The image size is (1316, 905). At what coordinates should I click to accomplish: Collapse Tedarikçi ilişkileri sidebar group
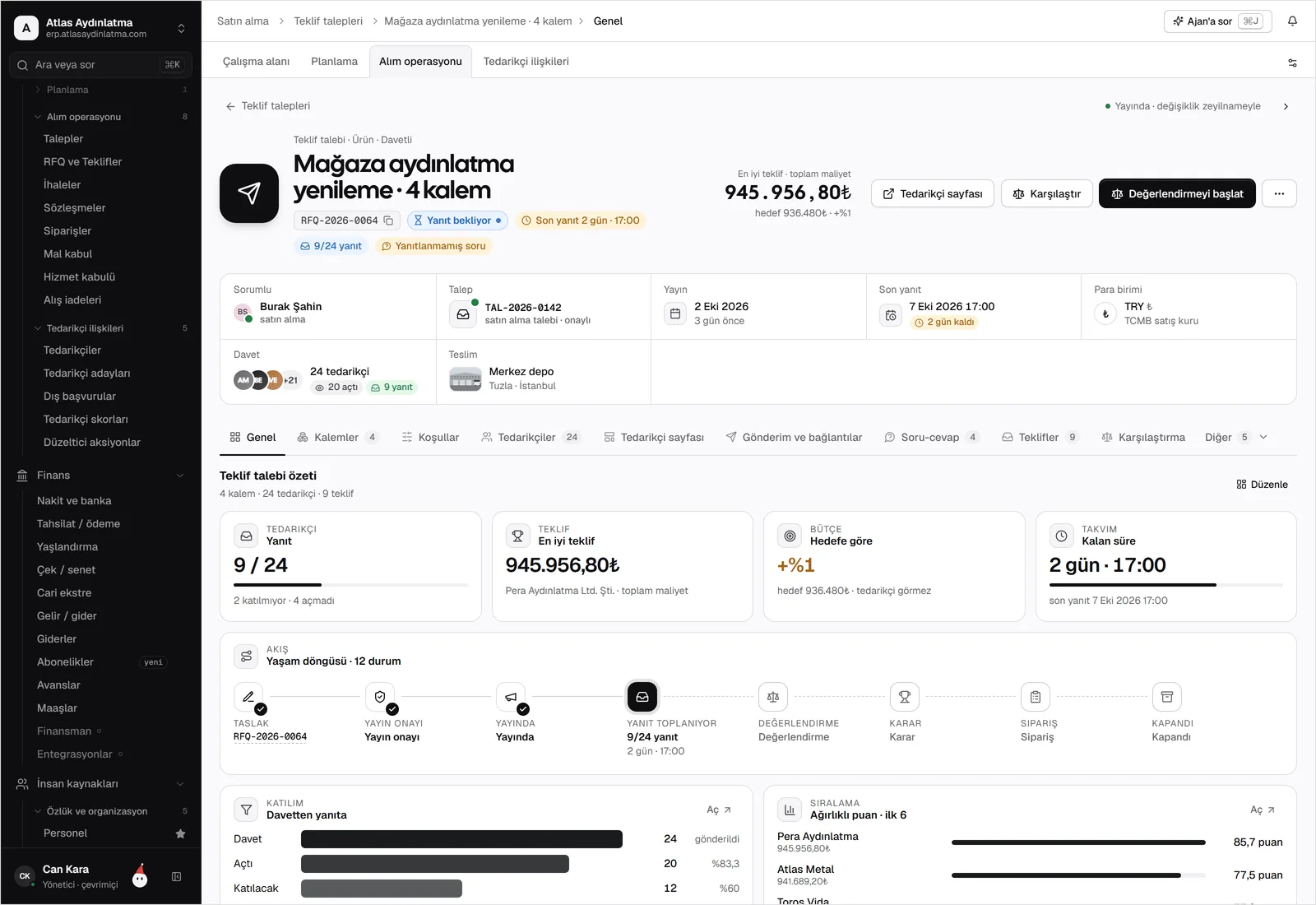click(38, 328)
